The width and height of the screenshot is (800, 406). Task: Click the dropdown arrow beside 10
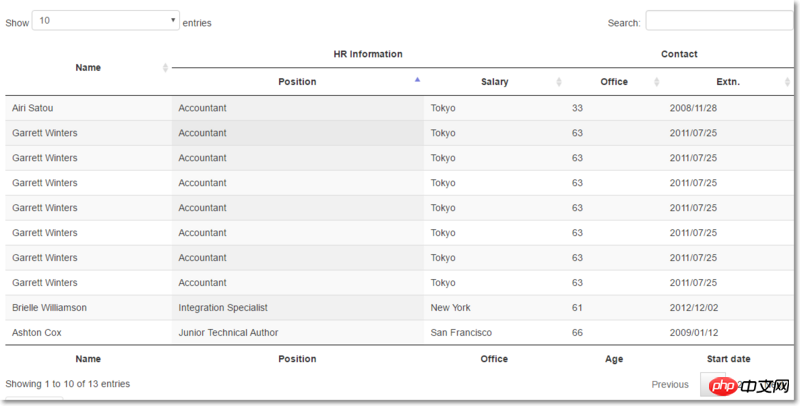173,20
